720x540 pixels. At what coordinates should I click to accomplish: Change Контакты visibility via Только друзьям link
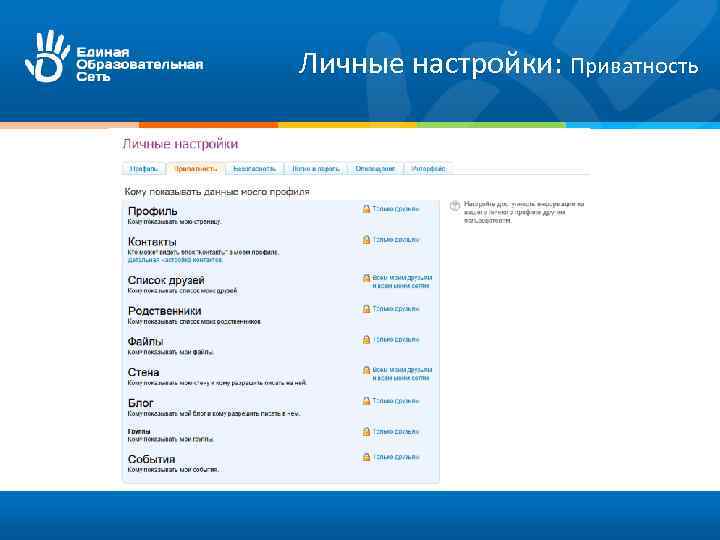[x=395, y=240]
